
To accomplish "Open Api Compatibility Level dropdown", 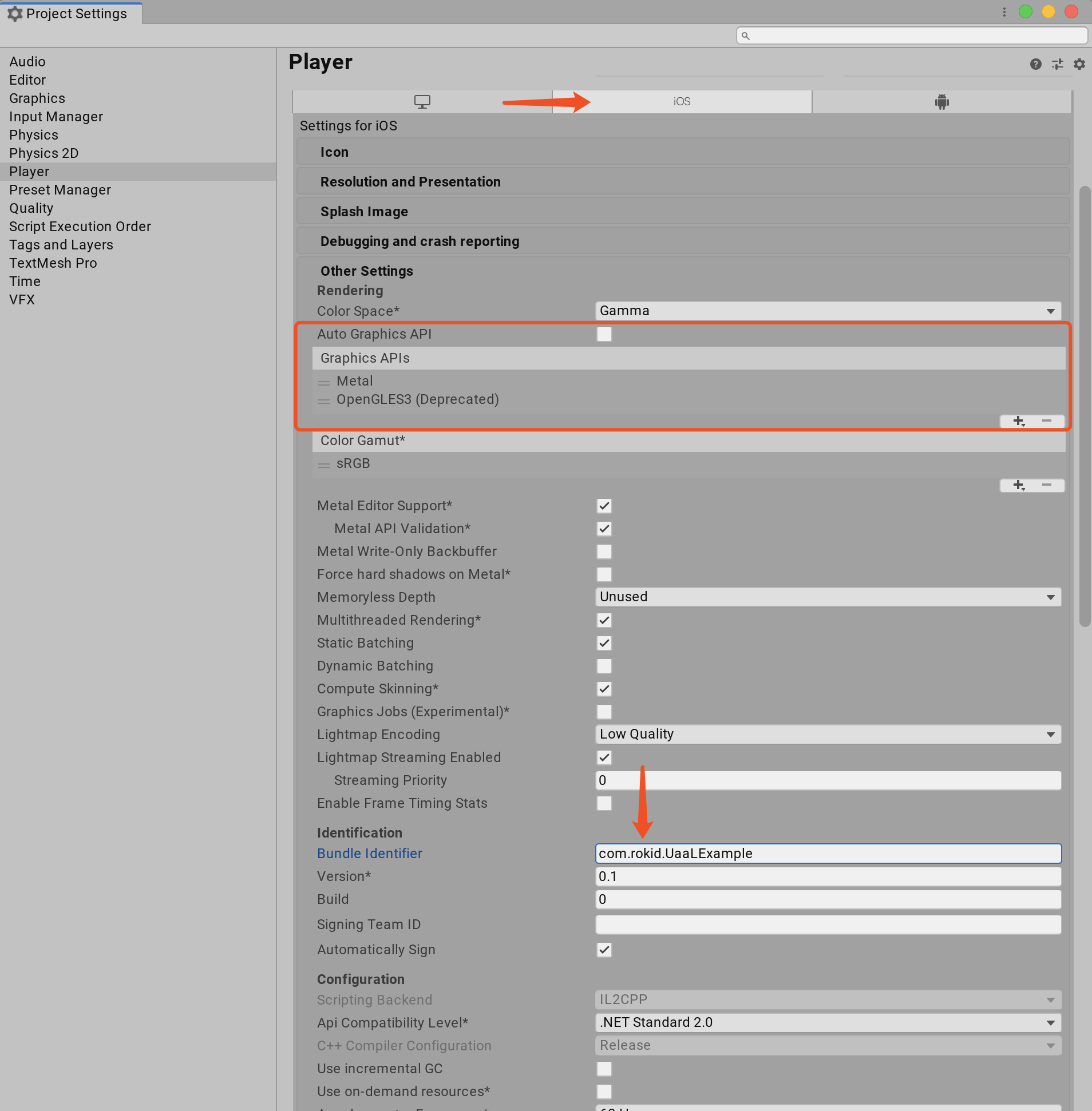I will pos(828,1023).
